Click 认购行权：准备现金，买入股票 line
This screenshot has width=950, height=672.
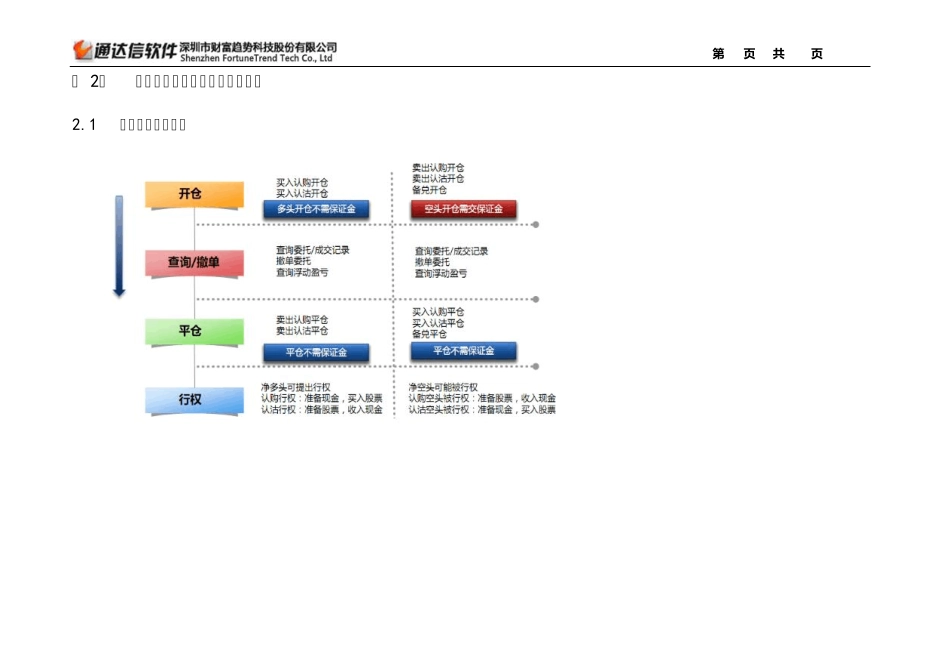pos(322,398)
